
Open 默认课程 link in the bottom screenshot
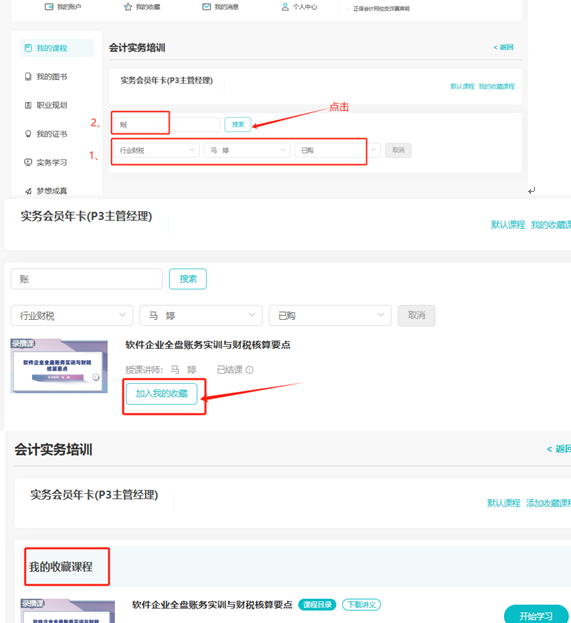click(503, 503)
